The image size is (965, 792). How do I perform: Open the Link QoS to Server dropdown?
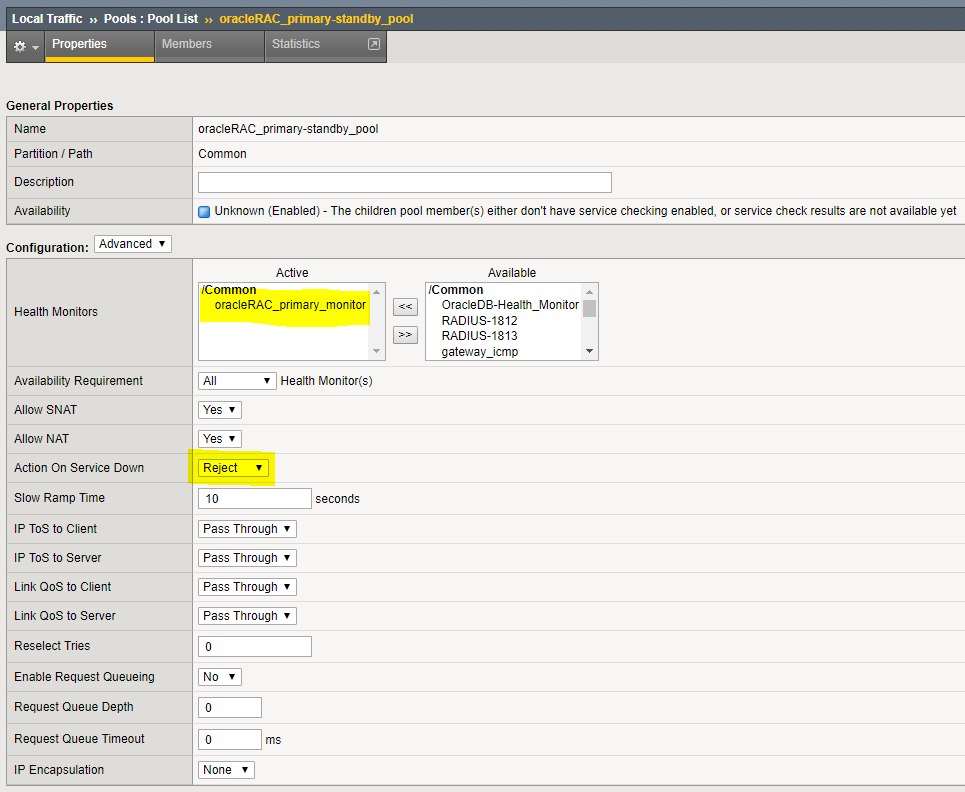[x=247, y=615]
